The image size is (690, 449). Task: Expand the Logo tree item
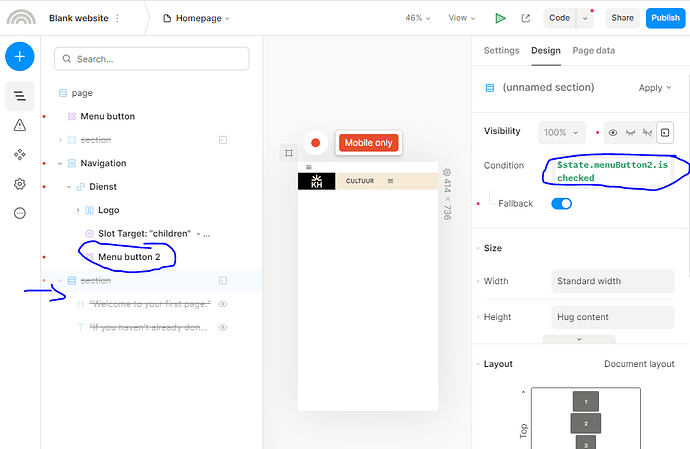78,210
